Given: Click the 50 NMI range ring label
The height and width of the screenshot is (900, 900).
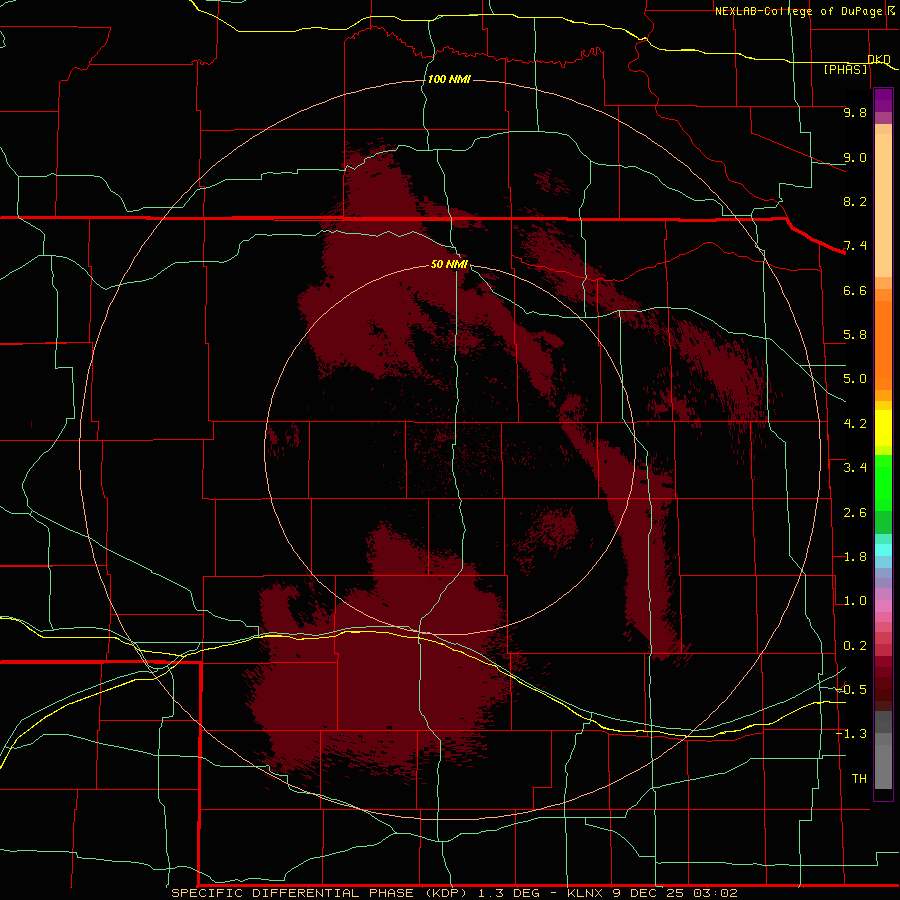Looking at the screenshot, I should (x=449, y=264).
